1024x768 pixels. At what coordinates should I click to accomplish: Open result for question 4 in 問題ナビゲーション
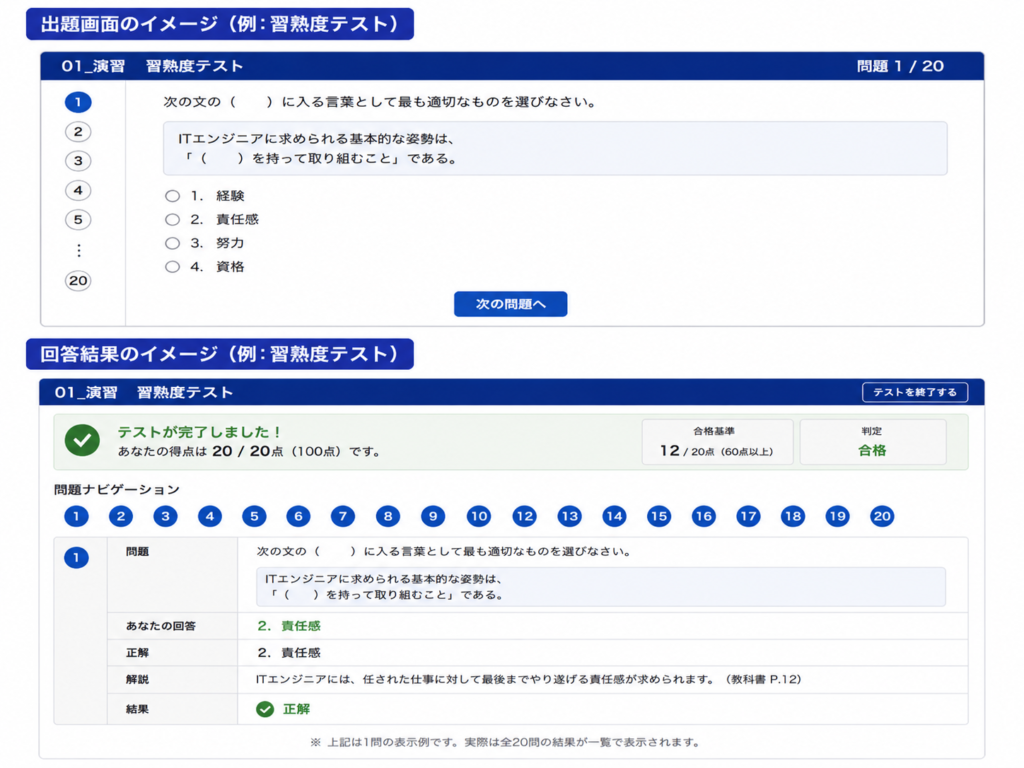[x=210, y=517]
